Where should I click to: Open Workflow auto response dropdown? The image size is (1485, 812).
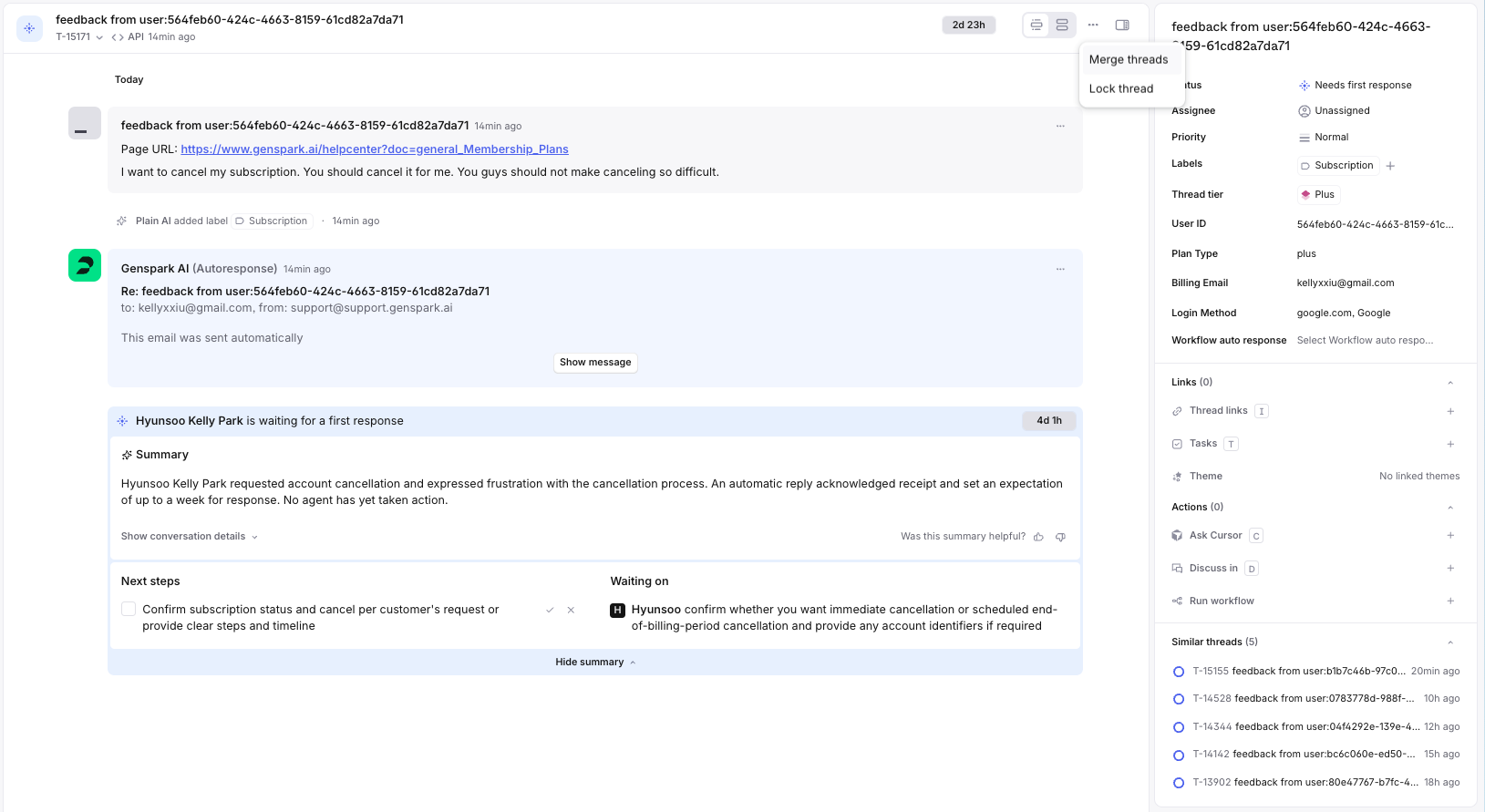(x=1365, y=341)
